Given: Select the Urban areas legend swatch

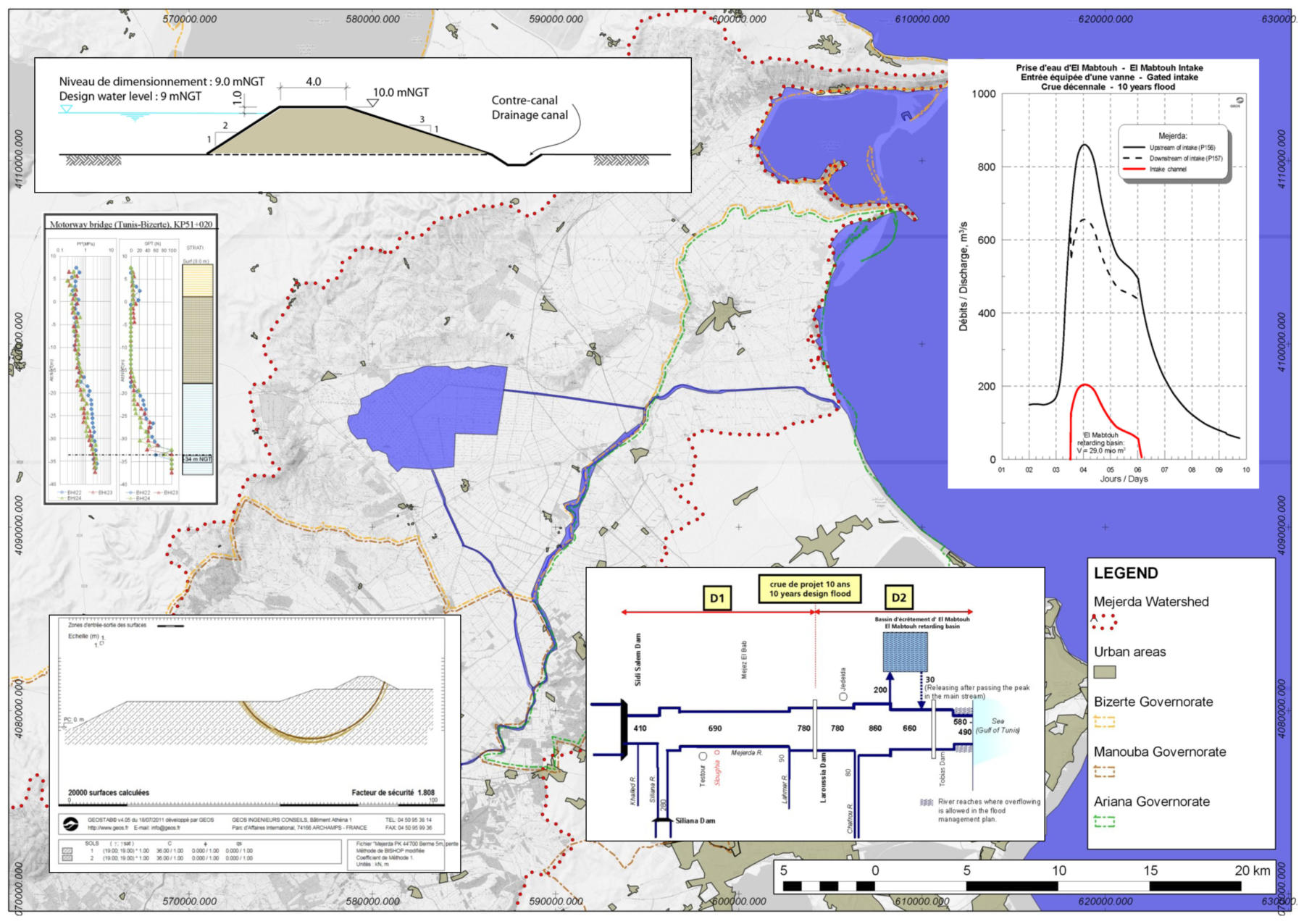Looking at the screenshot, I should tap(1104, 672).
